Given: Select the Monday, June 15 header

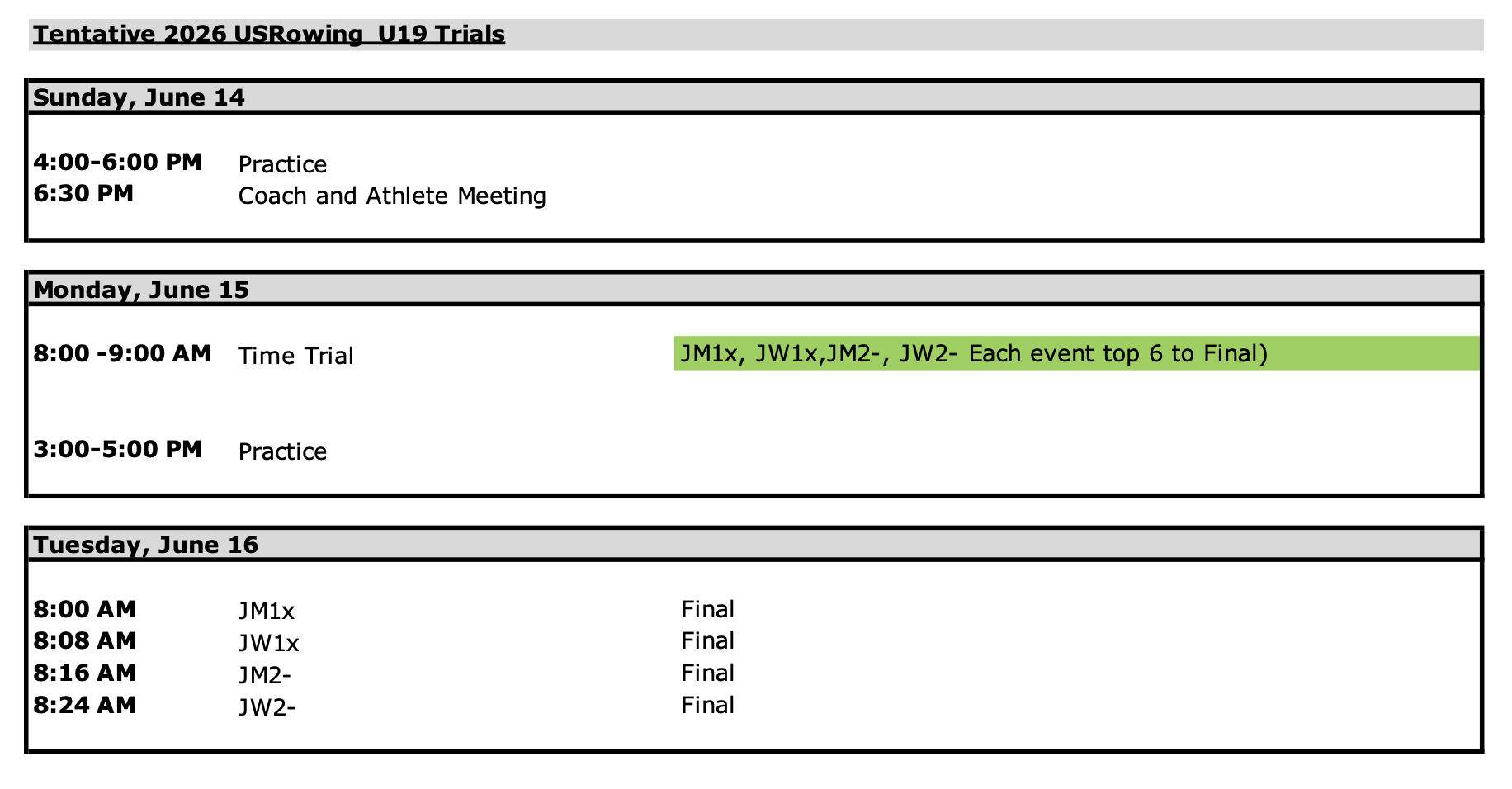Looking at the screenshot, I should pyautogui.click(x=141, y=290).
